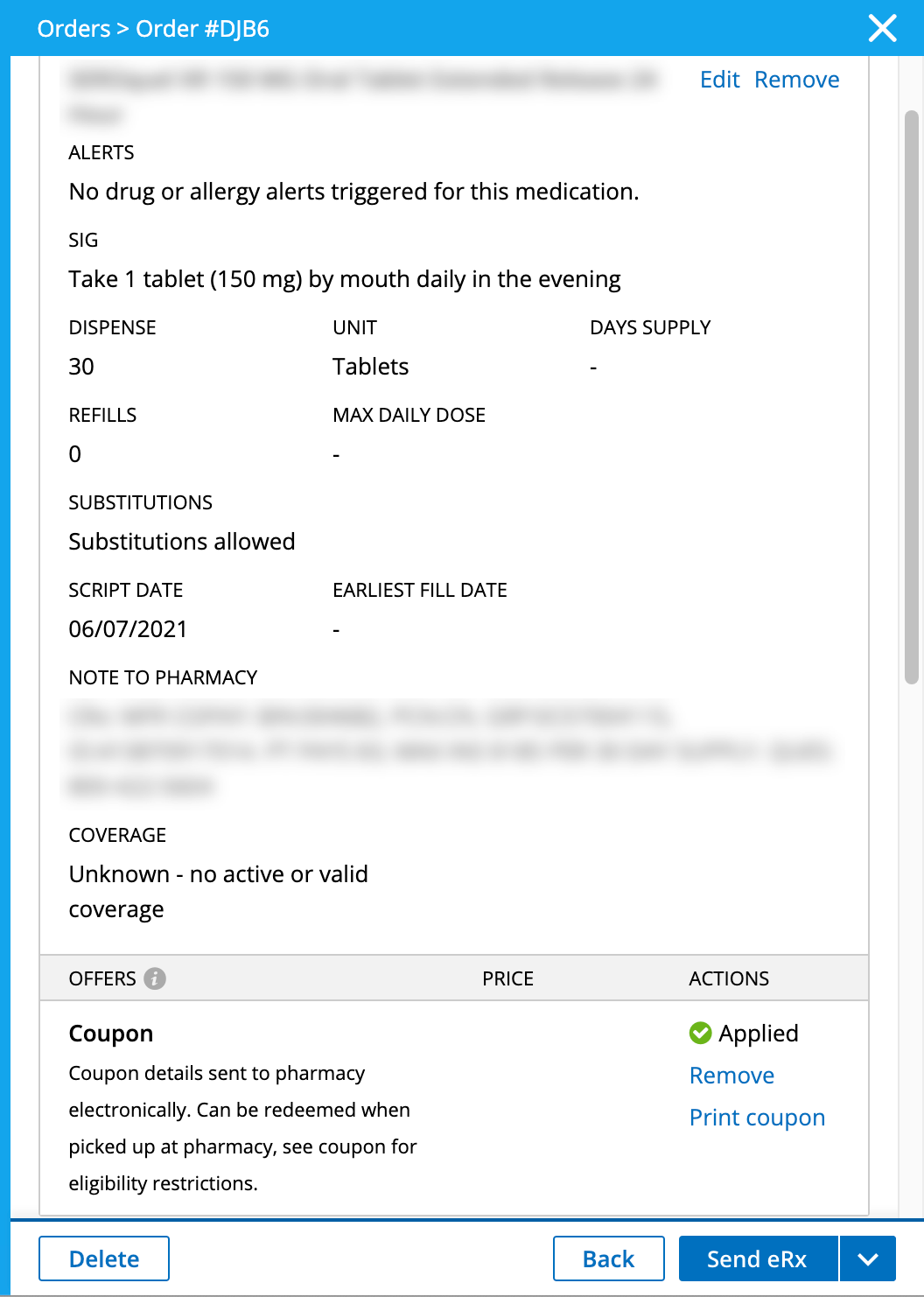Viewport: 924px width, 1297px height.
Task: Send the prescription via Send eRx
Action: pyautogui.click(x=757, y=1258)
